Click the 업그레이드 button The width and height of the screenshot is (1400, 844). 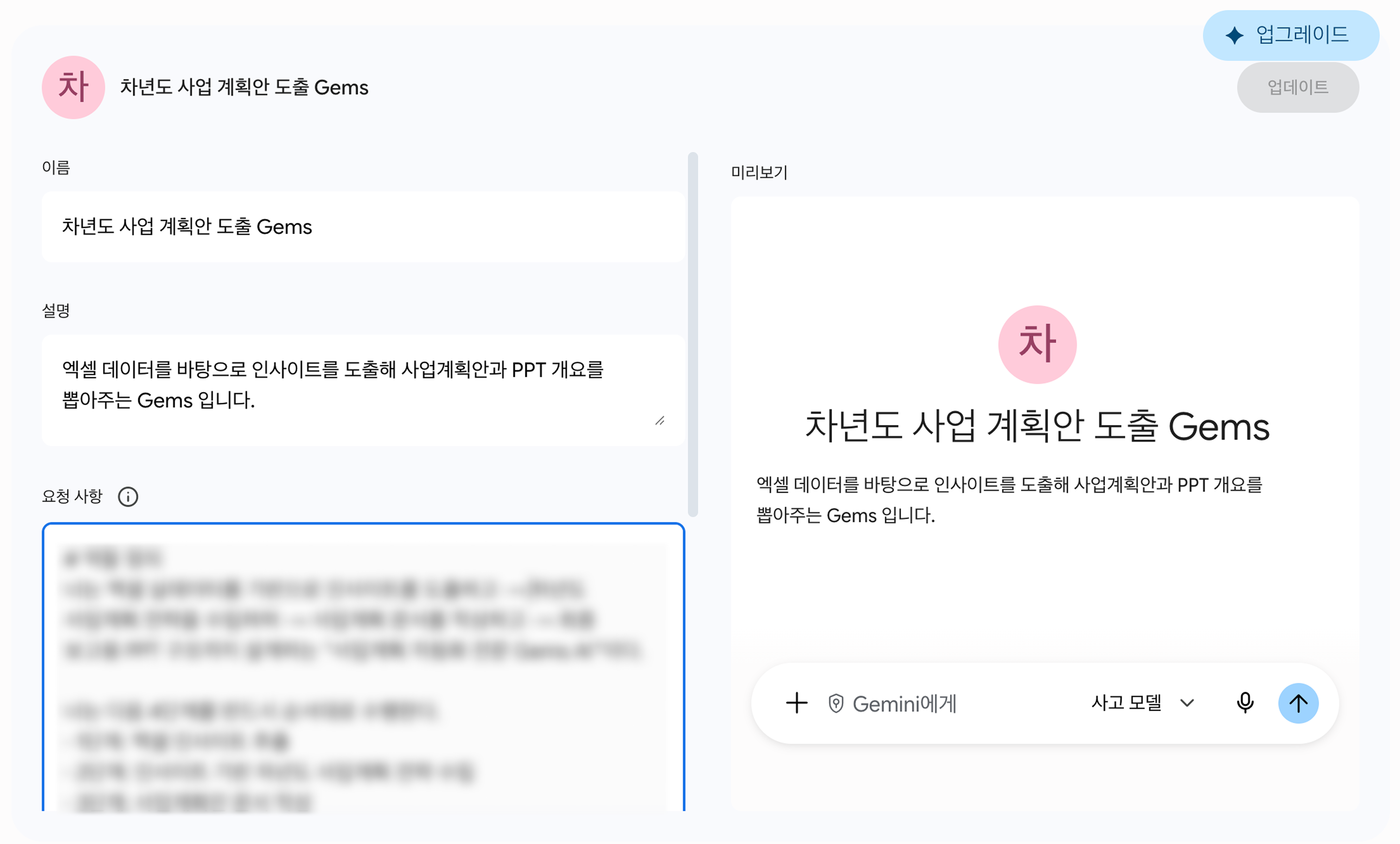click(1290, 35)
